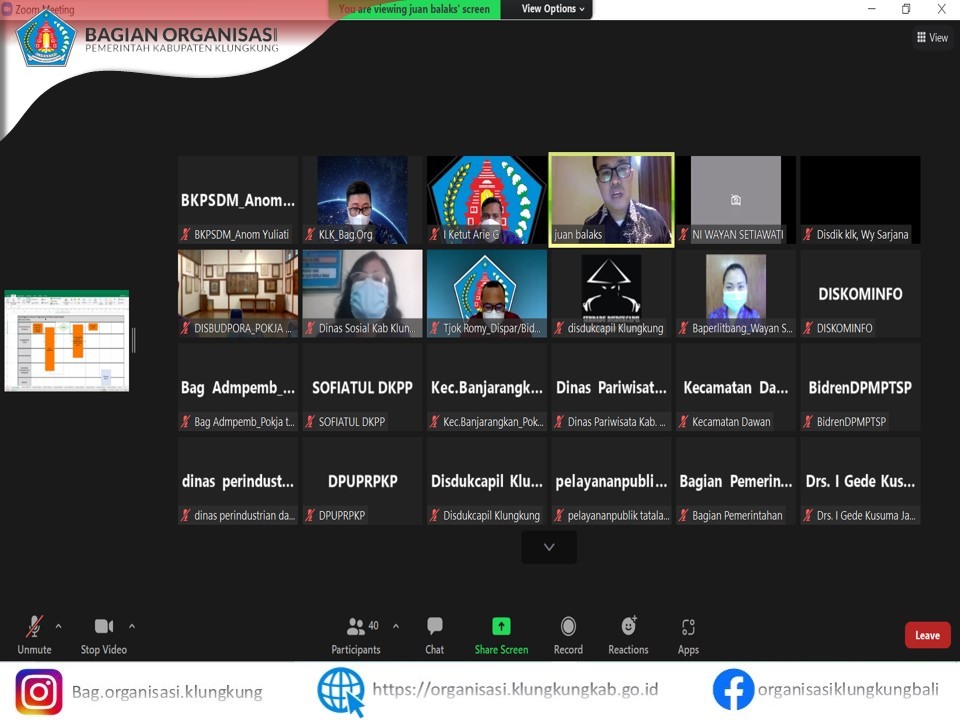The image size is (960, 720).
Task: Expand audio options arrow beside Unmute
Action: tap(58, 626)
